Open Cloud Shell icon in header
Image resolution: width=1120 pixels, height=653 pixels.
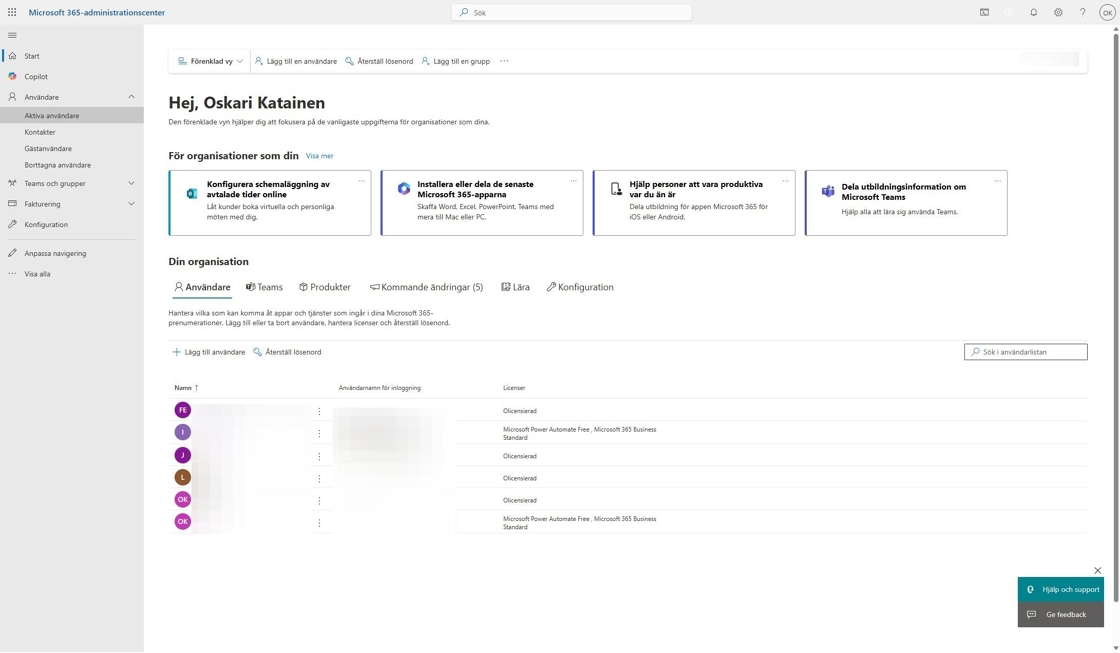(x=984, y=12)
